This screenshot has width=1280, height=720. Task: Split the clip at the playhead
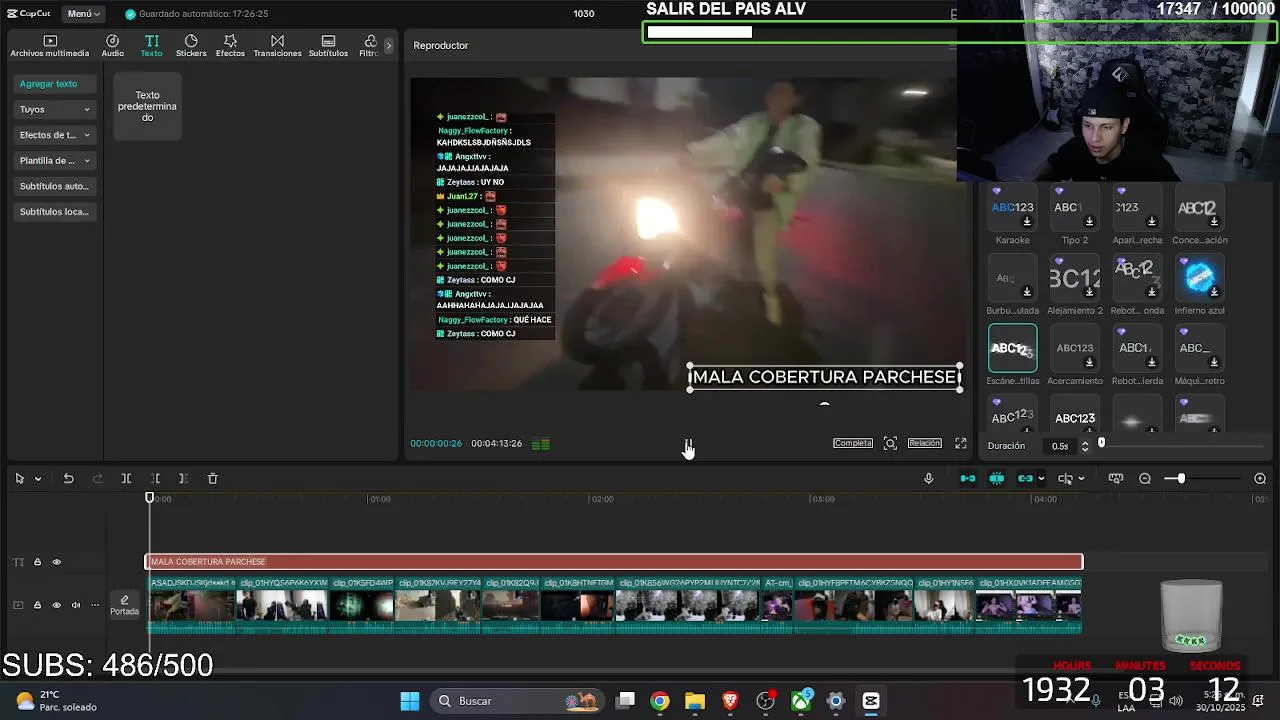pyautogui.click(x=126, y=479)
